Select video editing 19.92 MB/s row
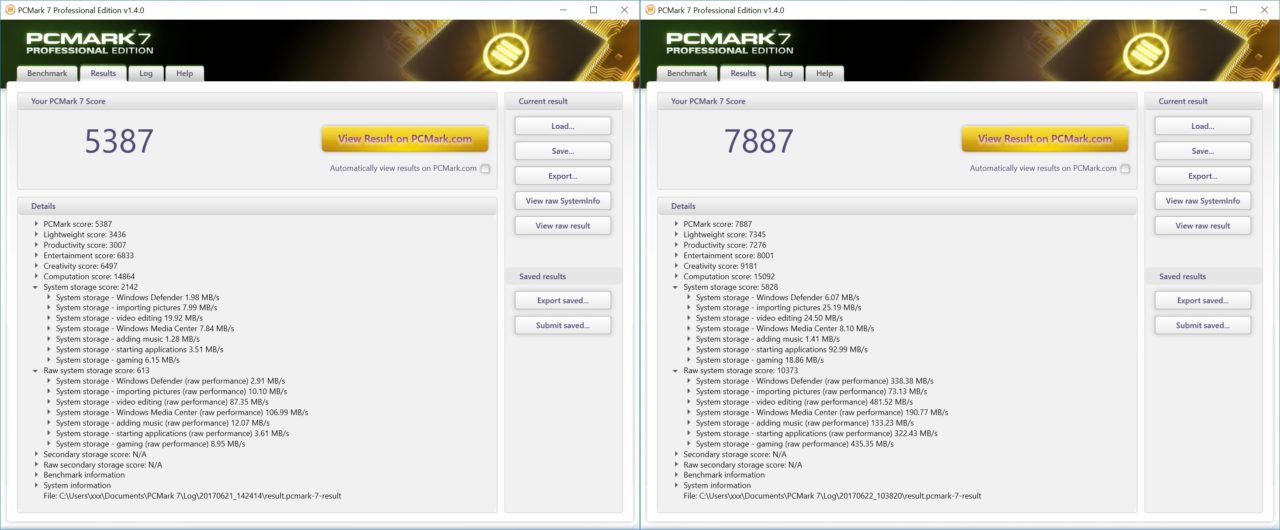Viewport: 1280px width, 530px height. pos(133,318)
